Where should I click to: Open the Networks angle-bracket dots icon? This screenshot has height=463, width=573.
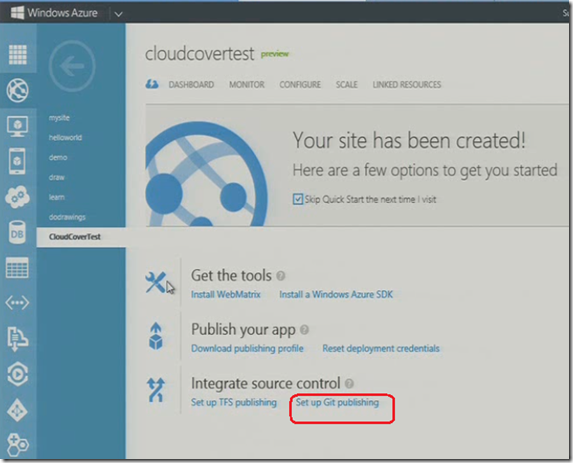point(17,303)
